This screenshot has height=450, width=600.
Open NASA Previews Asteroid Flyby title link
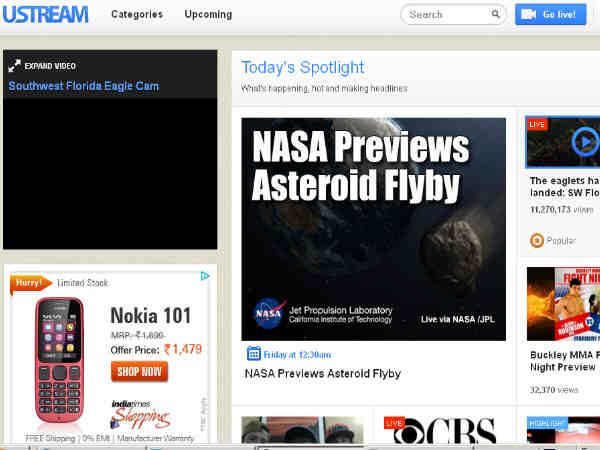323,373
